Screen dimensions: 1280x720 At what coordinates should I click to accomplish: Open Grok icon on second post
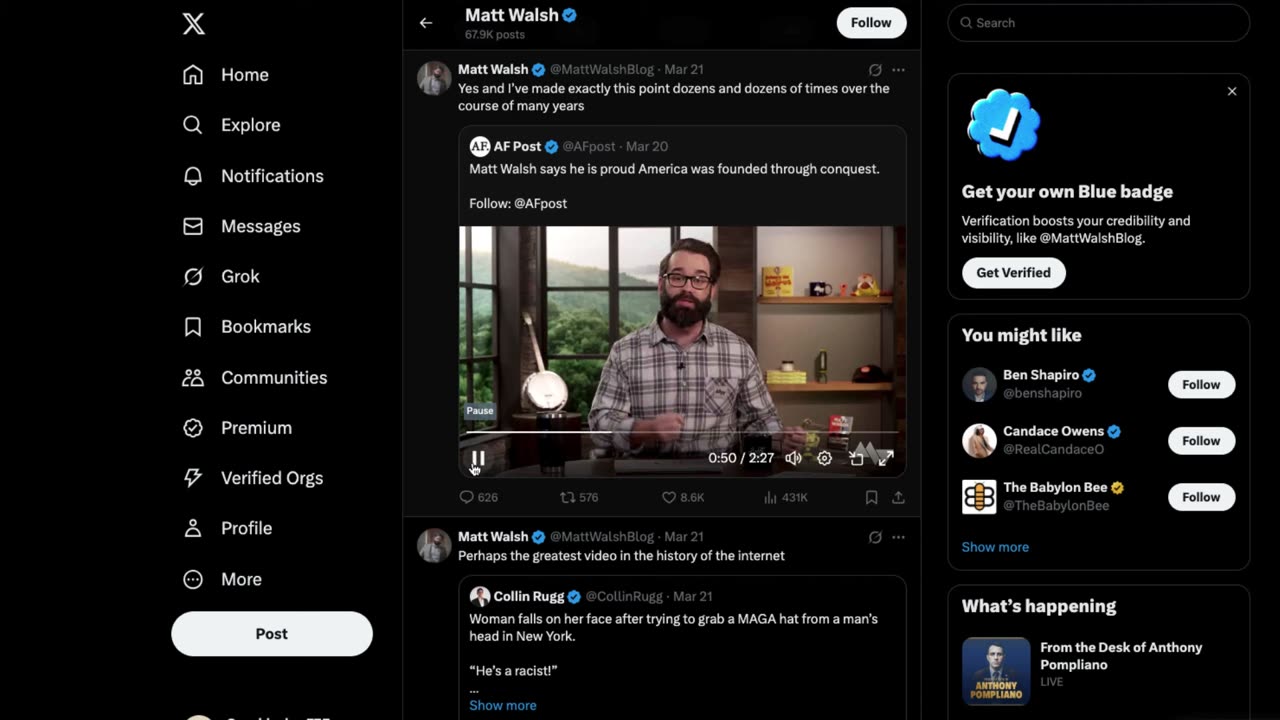pos(875,537)
